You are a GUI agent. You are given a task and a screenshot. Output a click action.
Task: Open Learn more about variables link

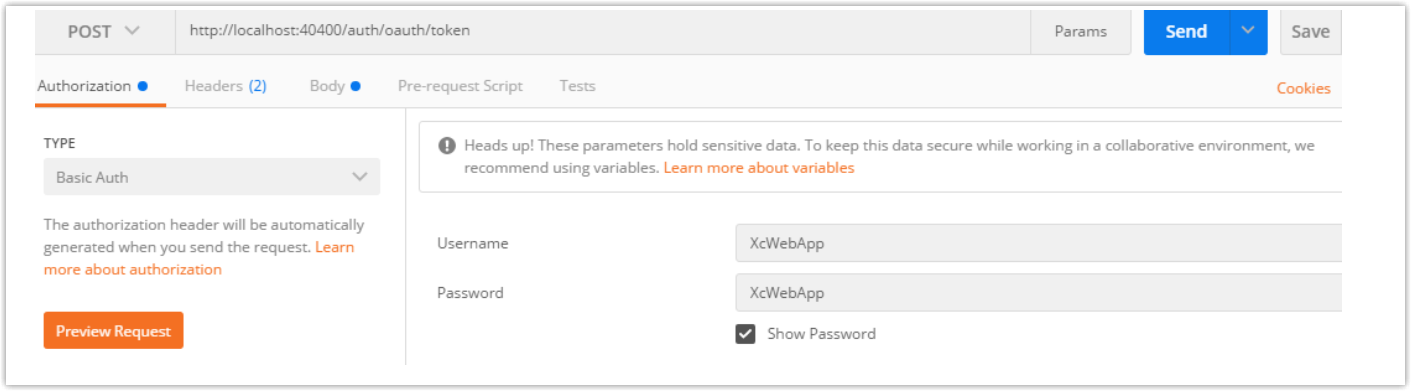[x=759, y=168]
